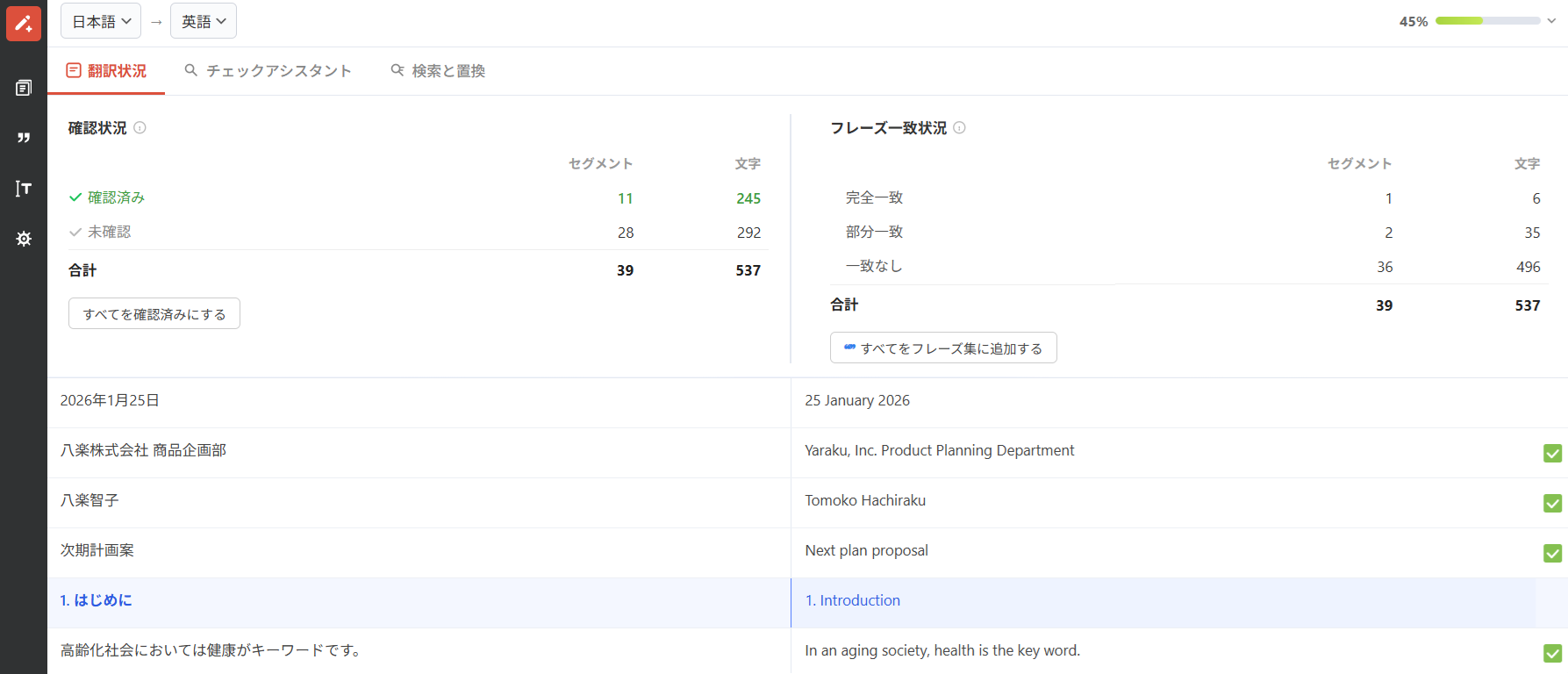Open the quotation marks phrase icon in sidebar
This screenshot has height=674, width=1568.
tap(24, 138)
